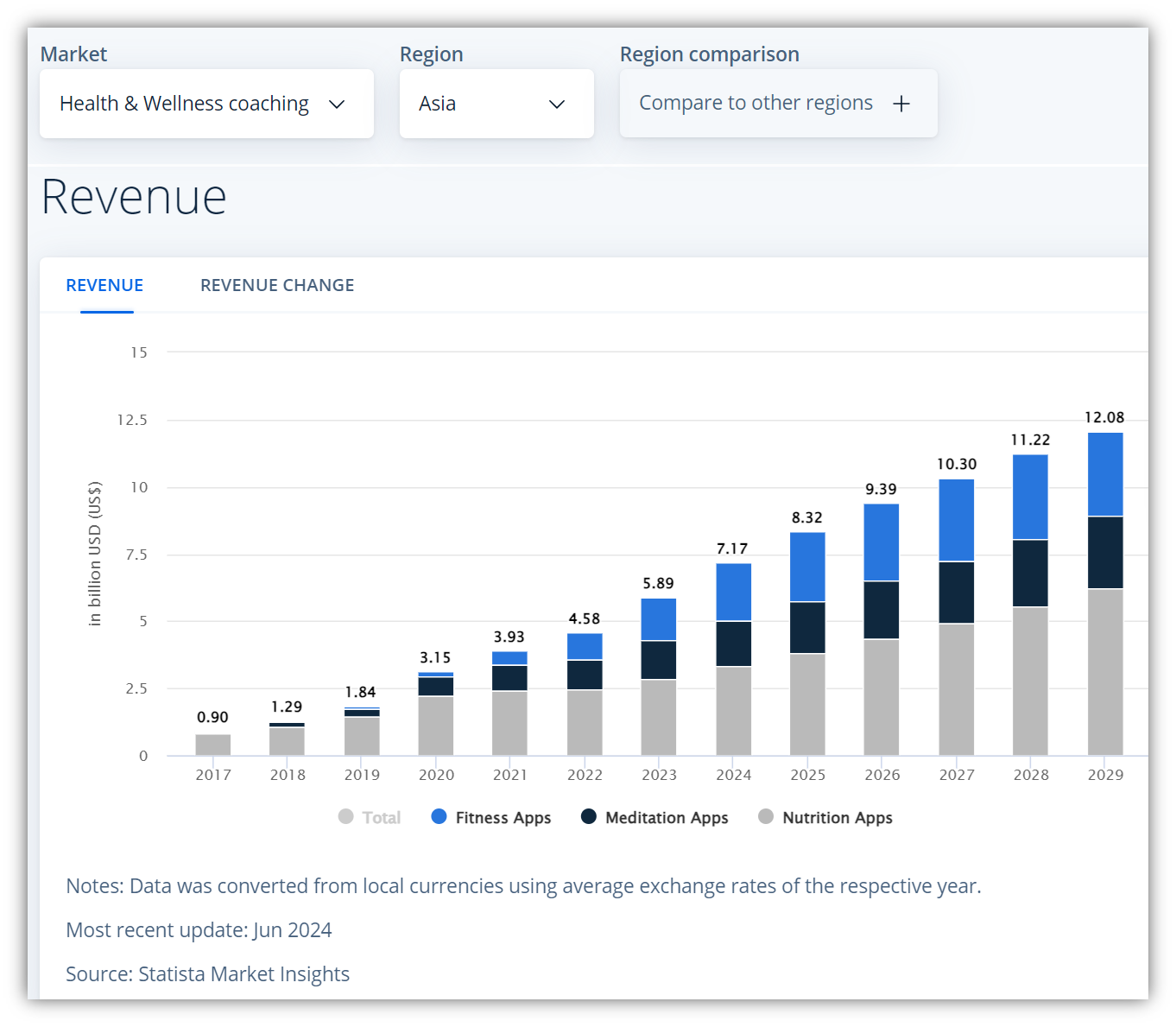This screenshot has width=1176, height=1027.
Task: Click the plus icon in region comparison
Action: (x=901, y=104)
